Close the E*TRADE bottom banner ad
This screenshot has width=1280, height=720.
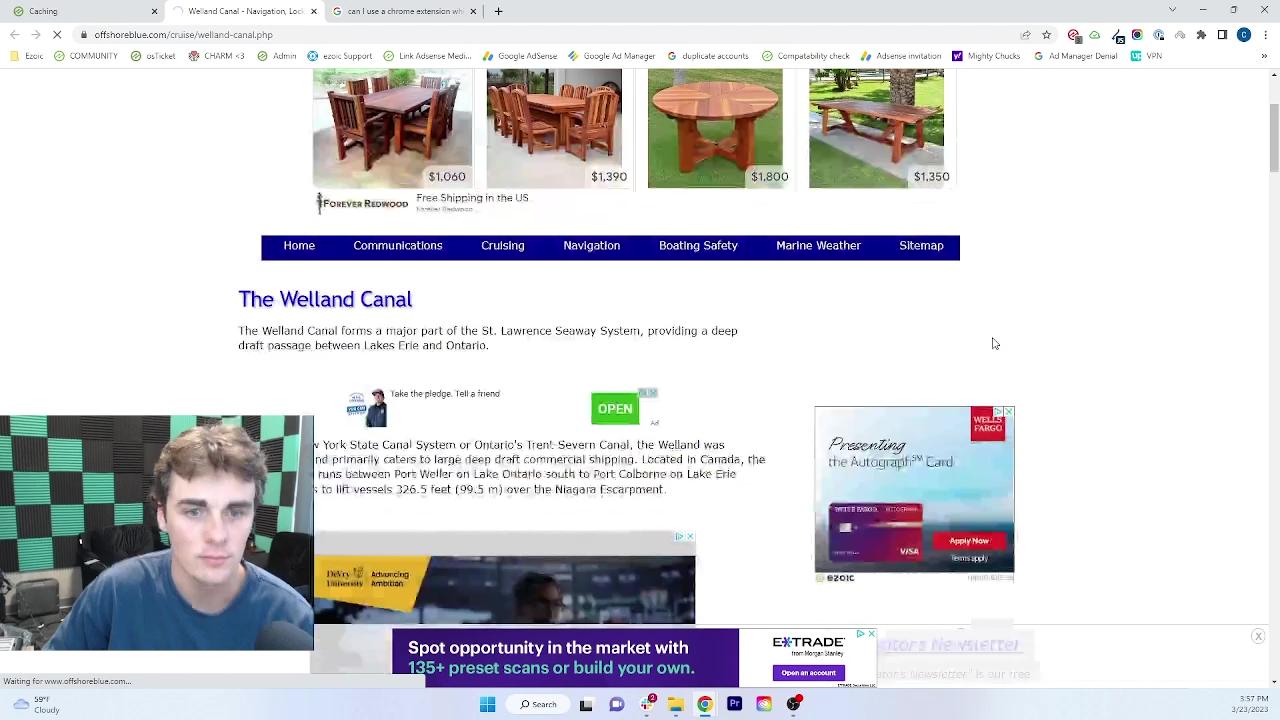(x=871, y=634)
